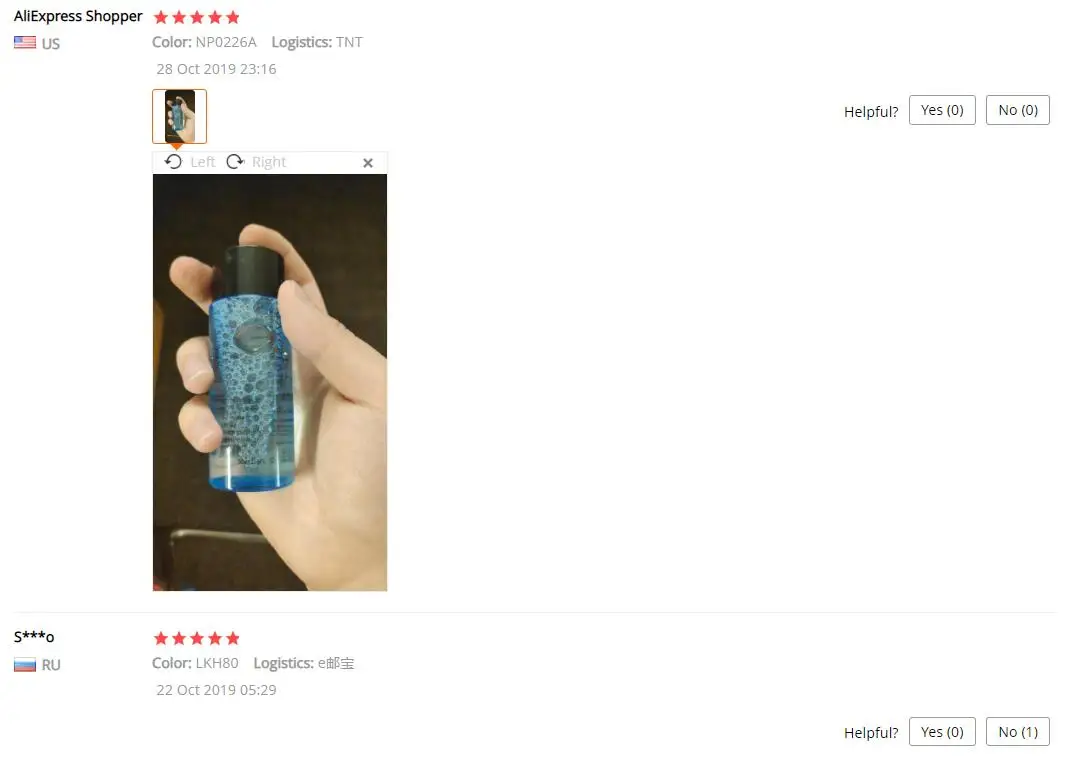
Task: Click the 28 Oct 2019 review date
Action: pos(216,69)
